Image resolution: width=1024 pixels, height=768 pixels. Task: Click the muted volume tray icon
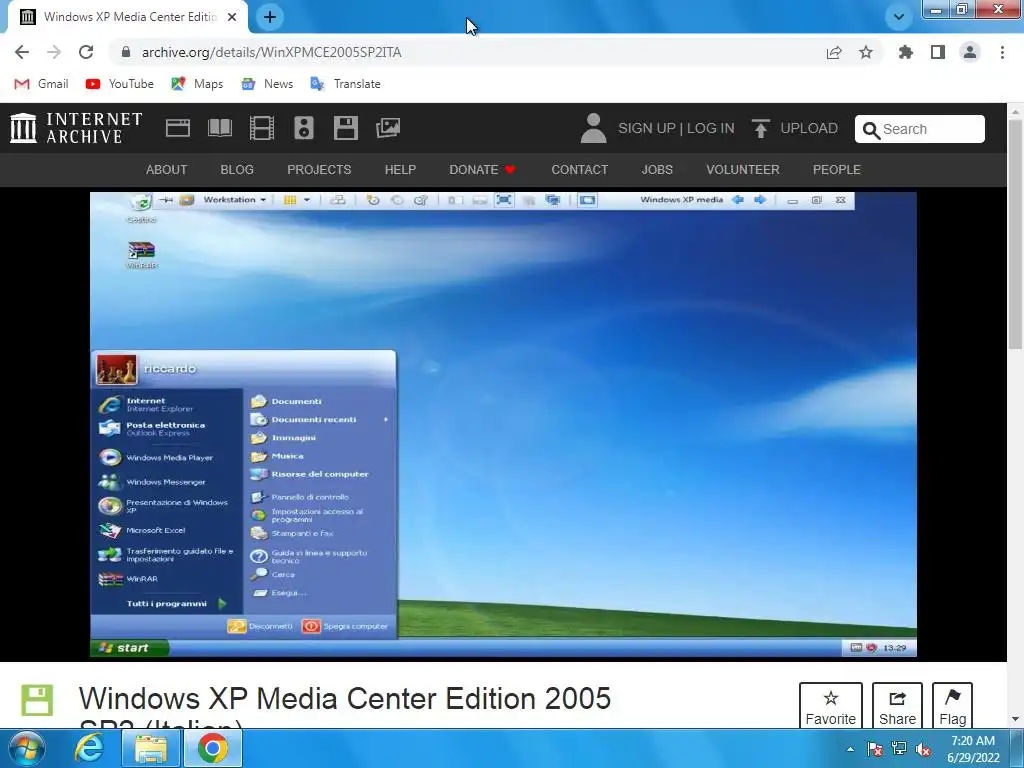tap(923, 749)
